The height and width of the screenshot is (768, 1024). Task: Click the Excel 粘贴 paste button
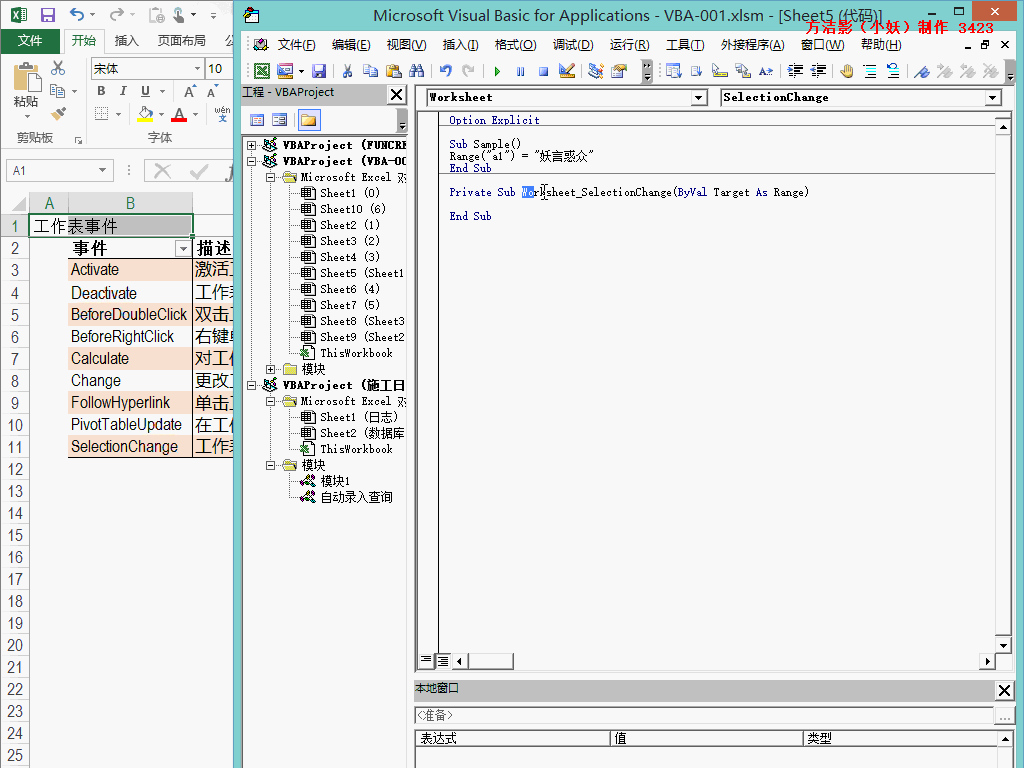(26, 90)
